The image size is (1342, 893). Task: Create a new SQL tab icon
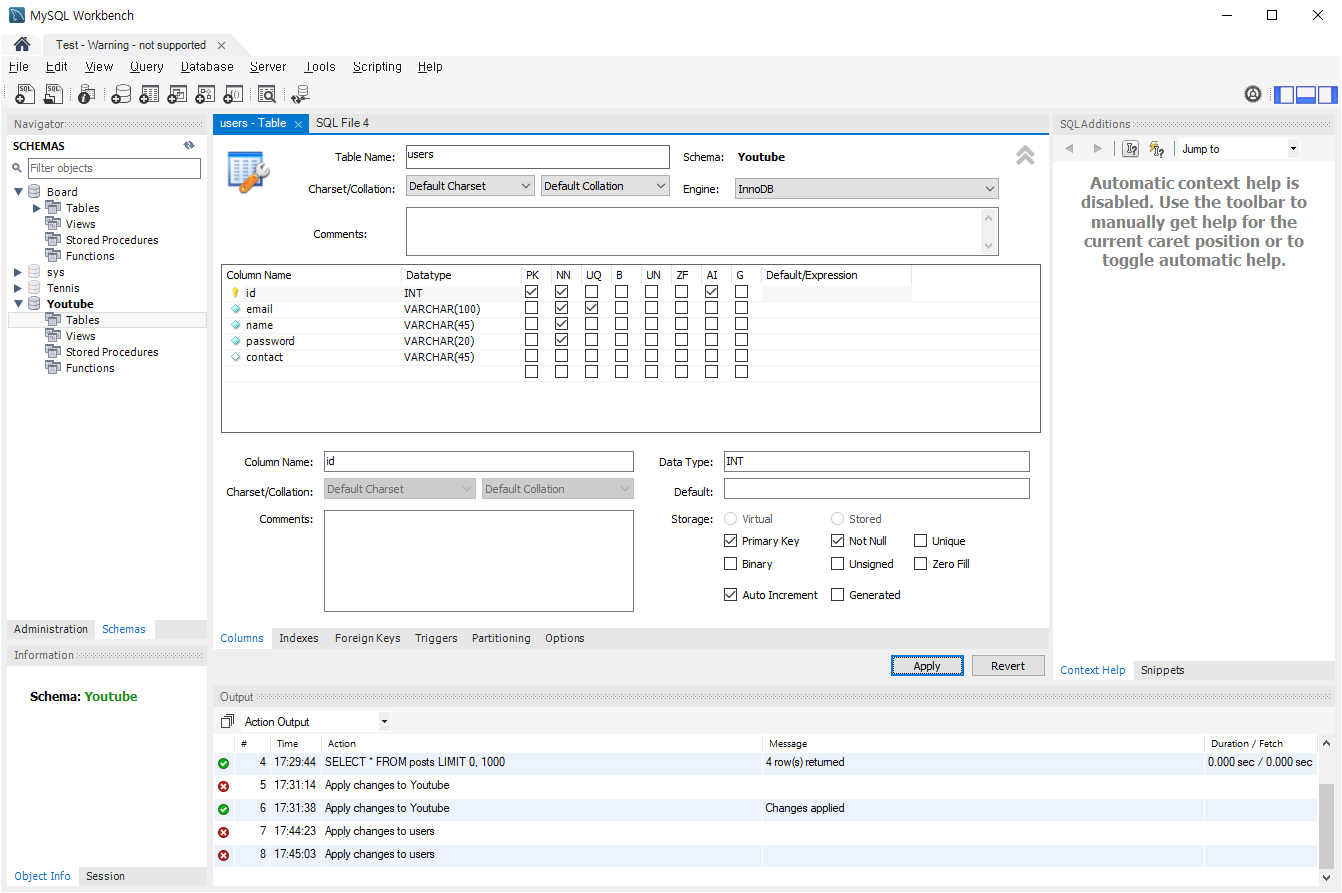(26, 94)
